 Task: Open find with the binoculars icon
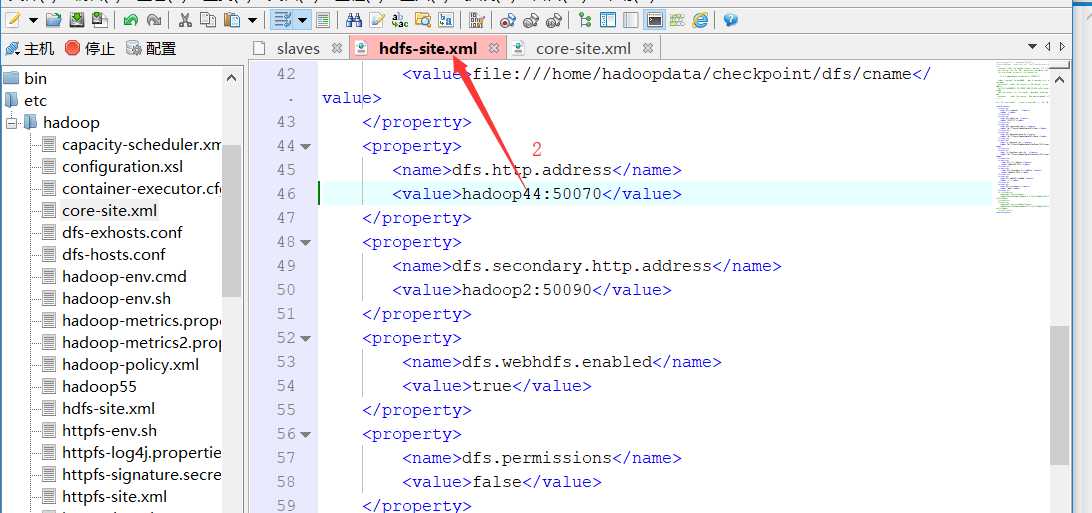[354, 19]
